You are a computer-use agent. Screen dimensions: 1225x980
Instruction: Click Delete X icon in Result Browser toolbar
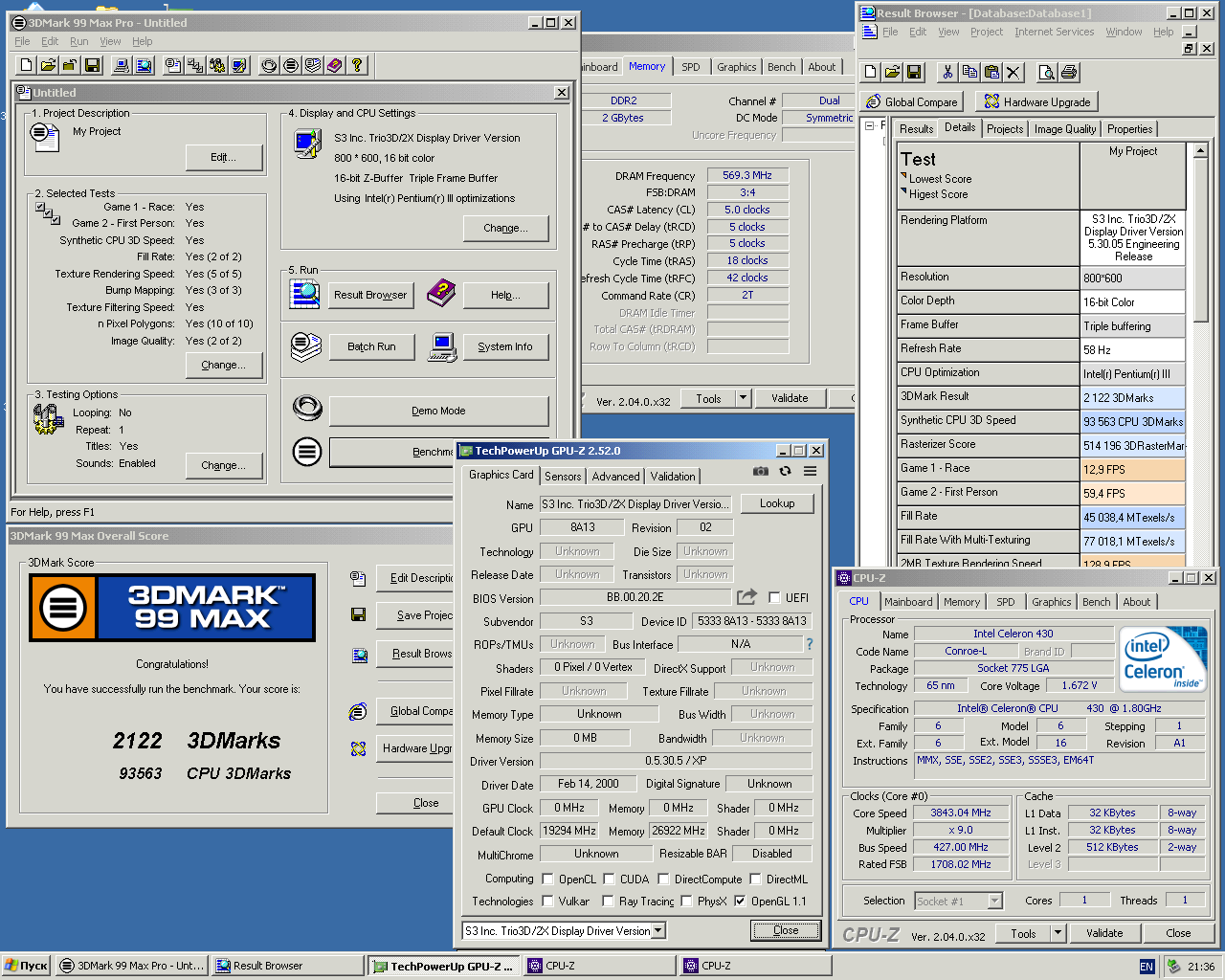1013,72
